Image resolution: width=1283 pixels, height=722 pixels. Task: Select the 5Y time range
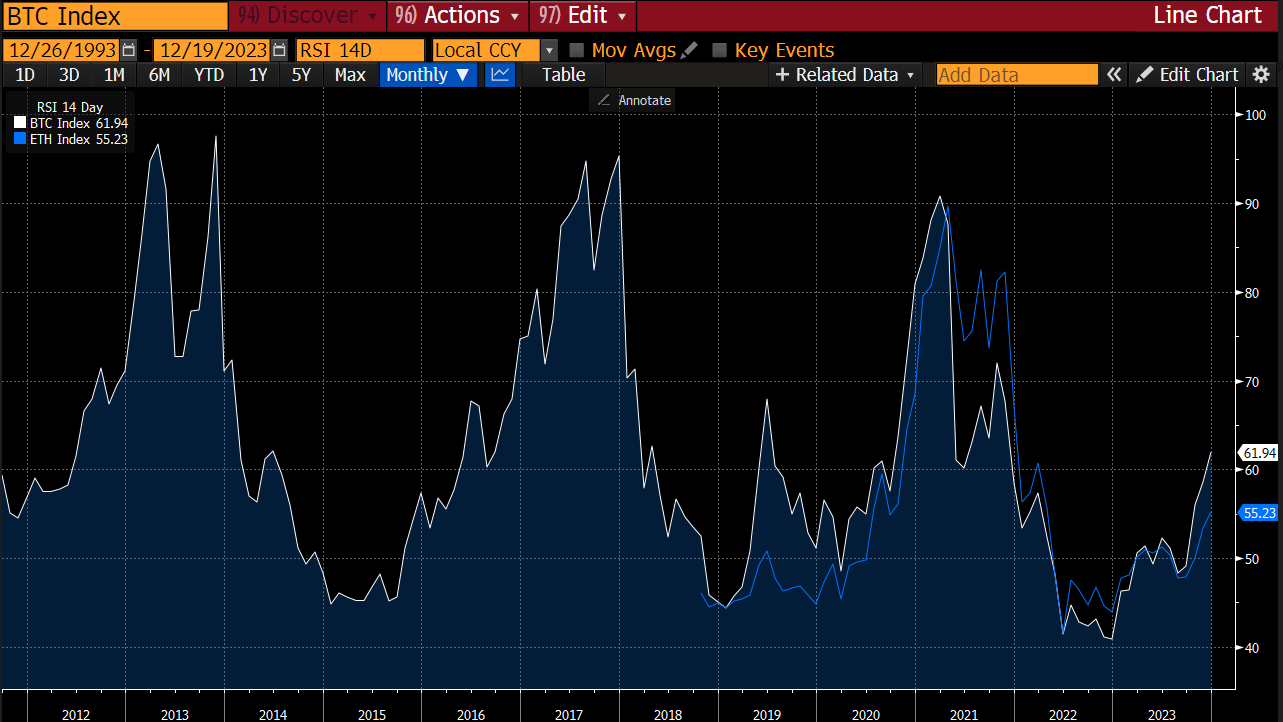pyautogui.click(x=301, y=75)
